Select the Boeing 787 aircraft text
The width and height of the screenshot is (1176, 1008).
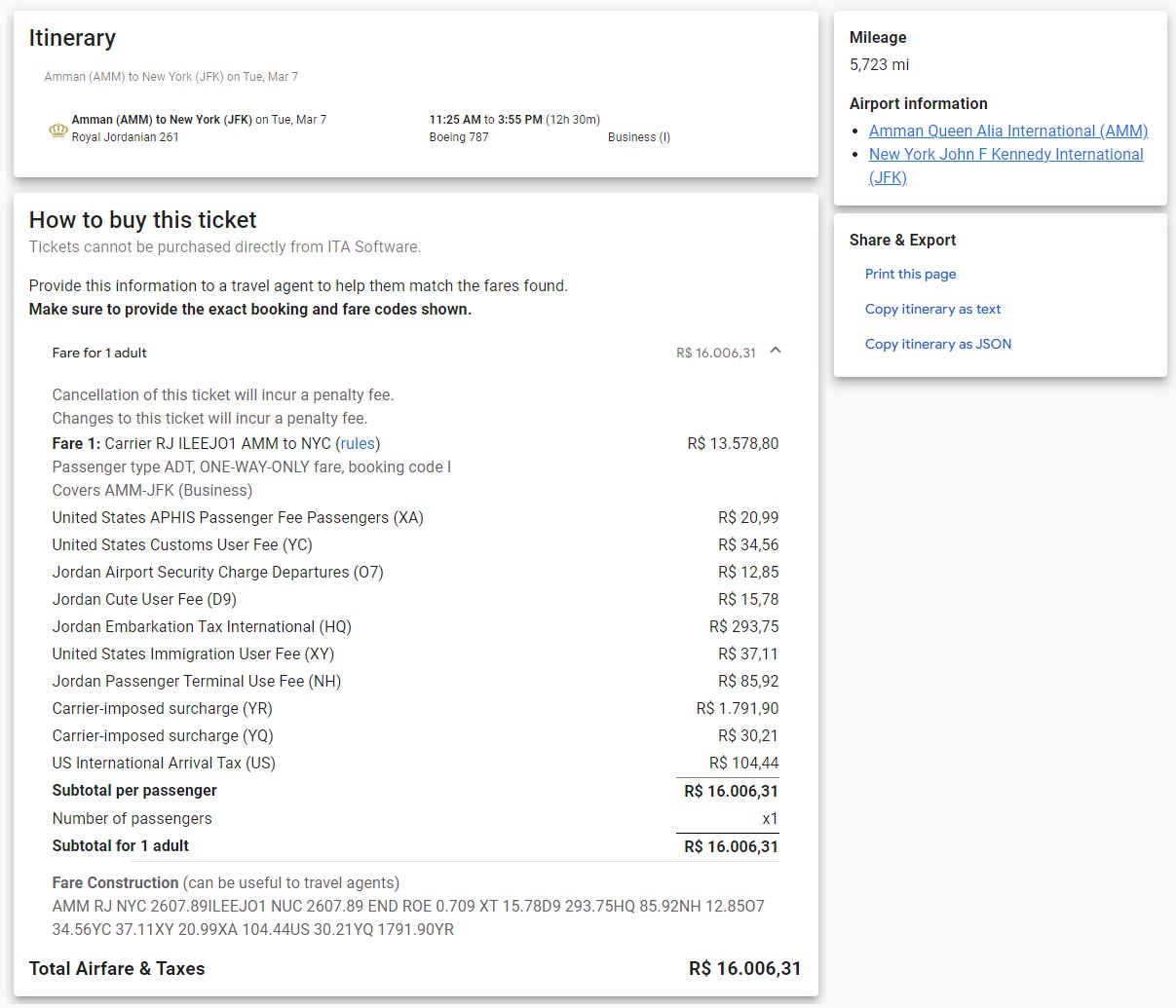(459, 137)
